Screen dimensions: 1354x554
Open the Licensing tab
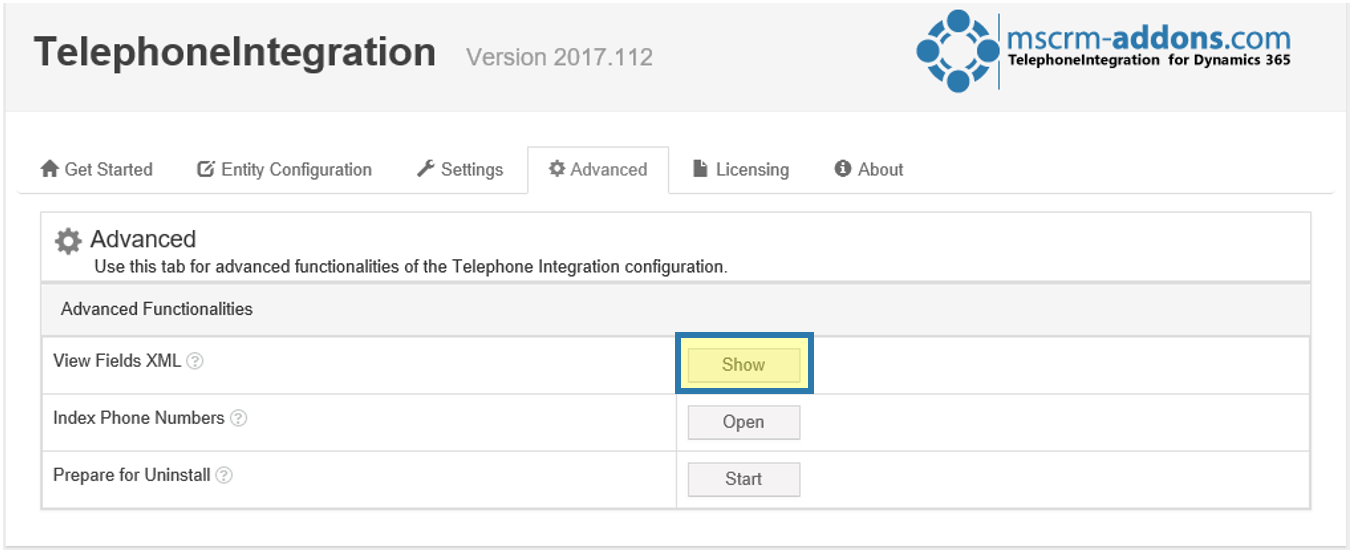pos(741,170)
